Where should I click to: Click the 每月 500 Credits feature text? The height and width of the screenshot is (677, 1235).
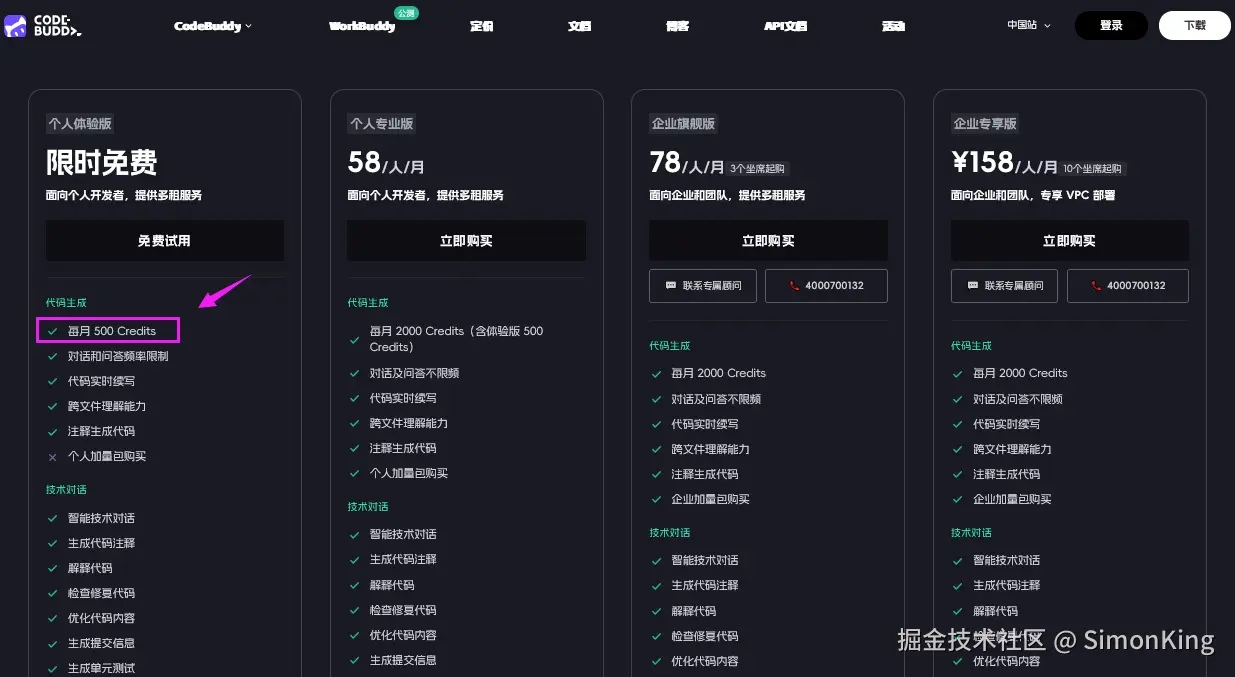pyautogui.click(x=112, y=331)
